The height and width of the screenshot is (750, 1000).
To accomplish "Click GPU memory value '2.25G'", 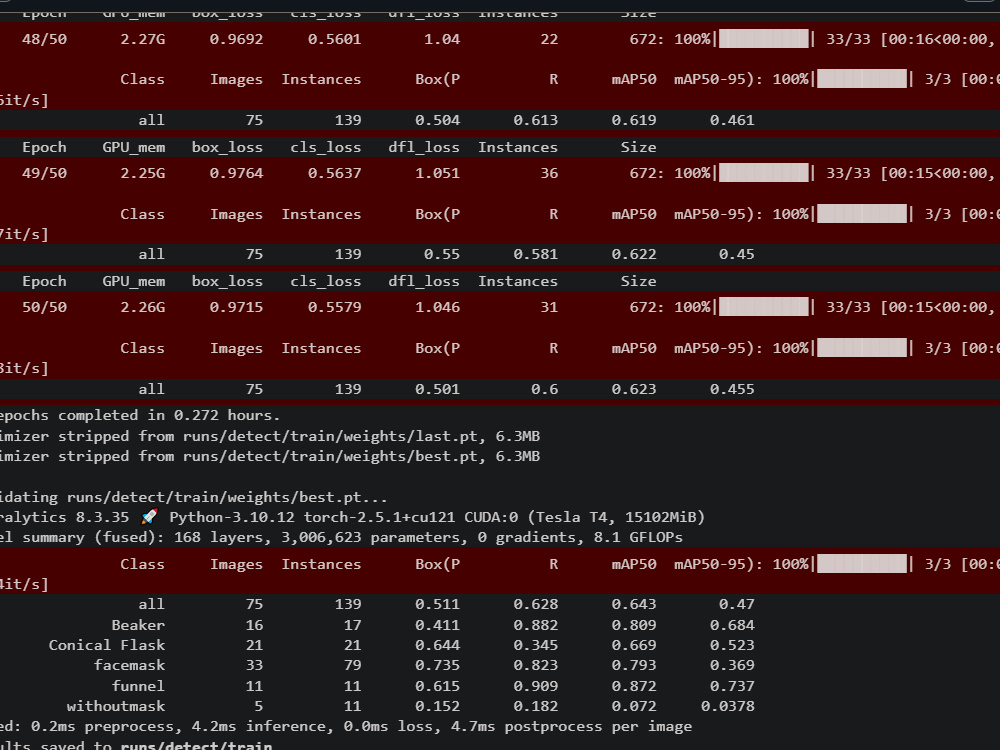I will [143, 173].
